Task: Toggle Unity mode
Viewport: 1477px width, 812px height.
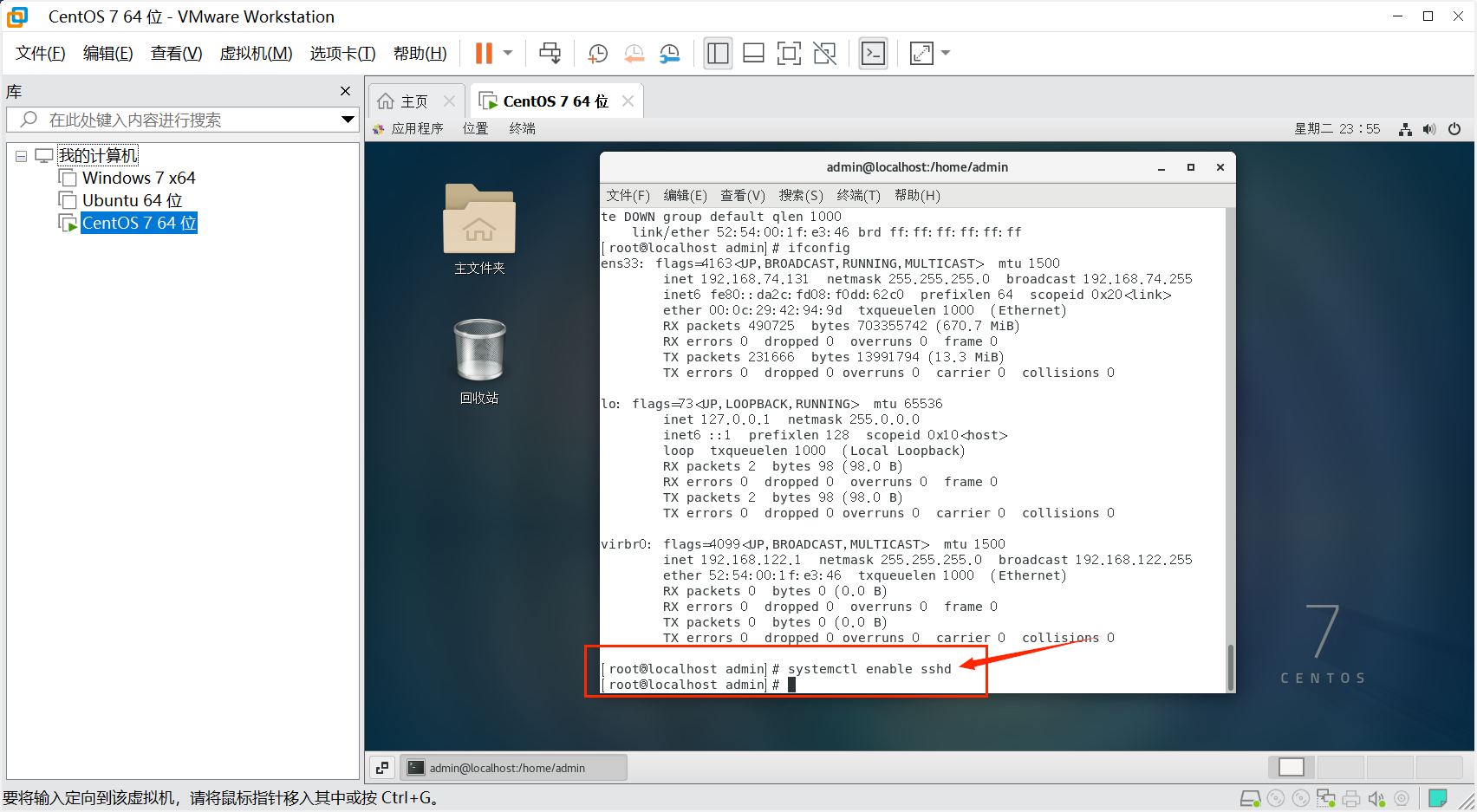Action: (824, 53)
